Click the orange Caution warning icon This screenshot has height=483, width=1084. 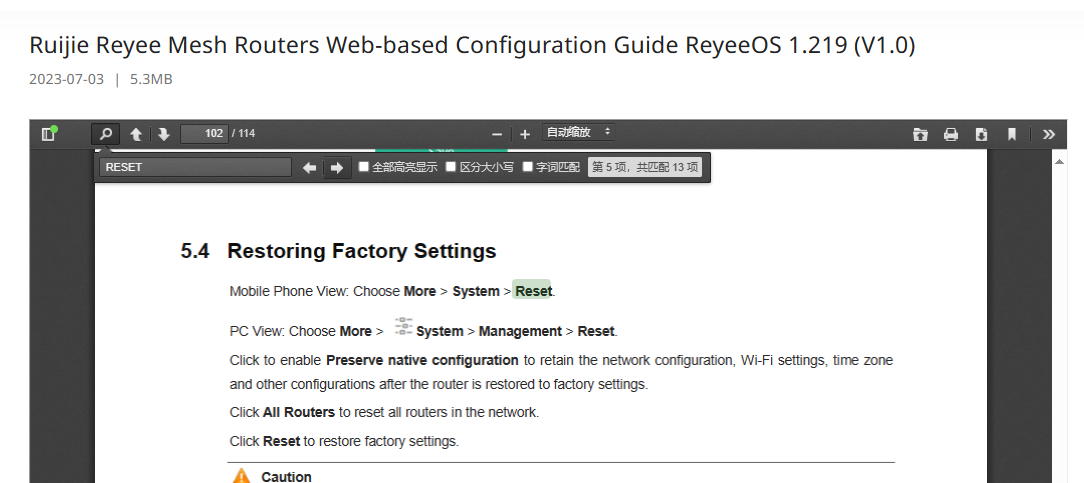[241, 475]
